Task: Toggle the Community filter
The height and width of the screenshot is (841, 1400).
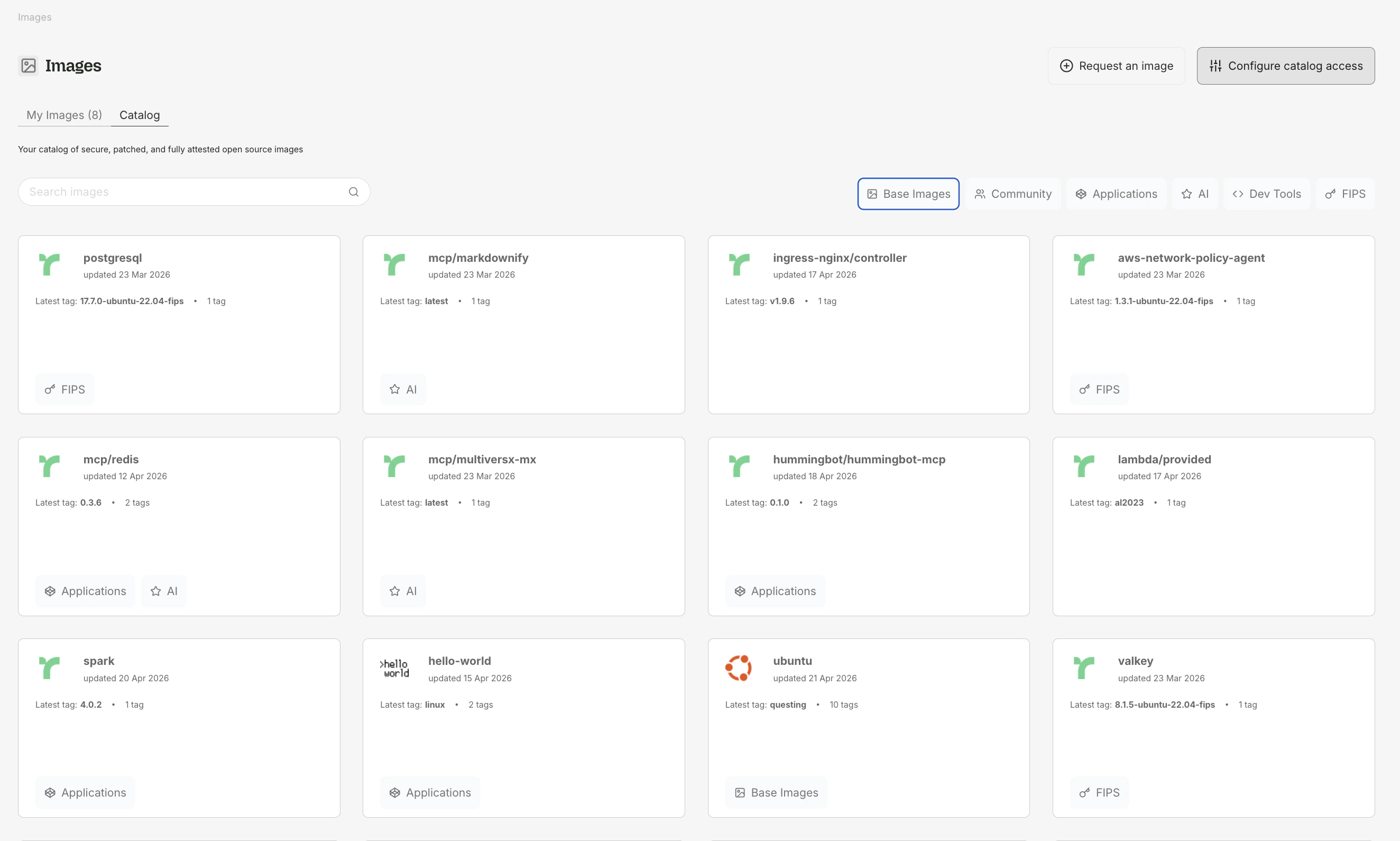Action: [x=1012, y=194]
